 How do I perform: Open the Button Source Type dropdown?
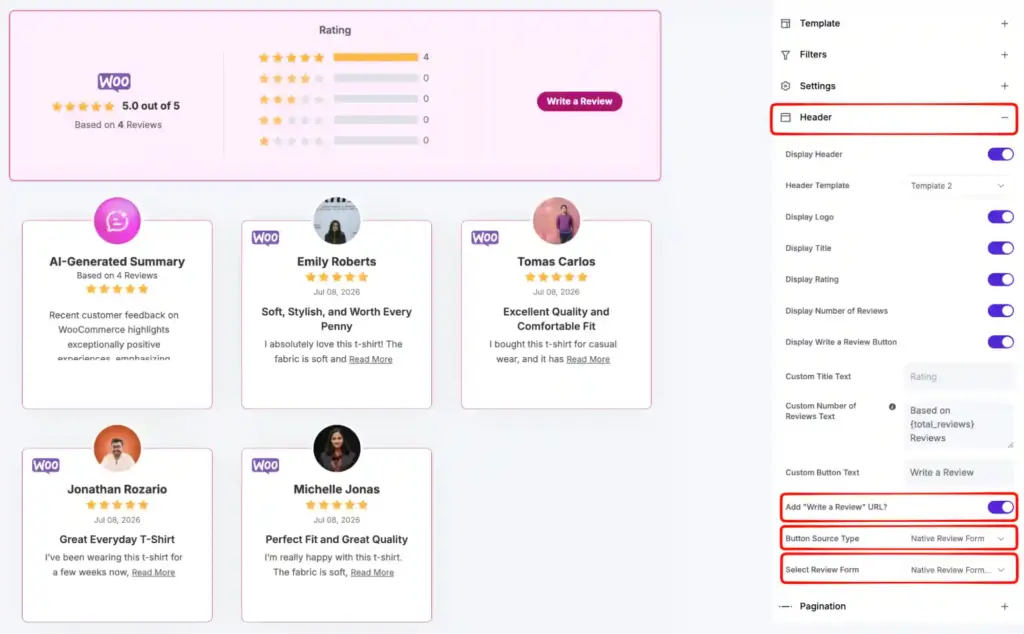(x=957, y=539)
